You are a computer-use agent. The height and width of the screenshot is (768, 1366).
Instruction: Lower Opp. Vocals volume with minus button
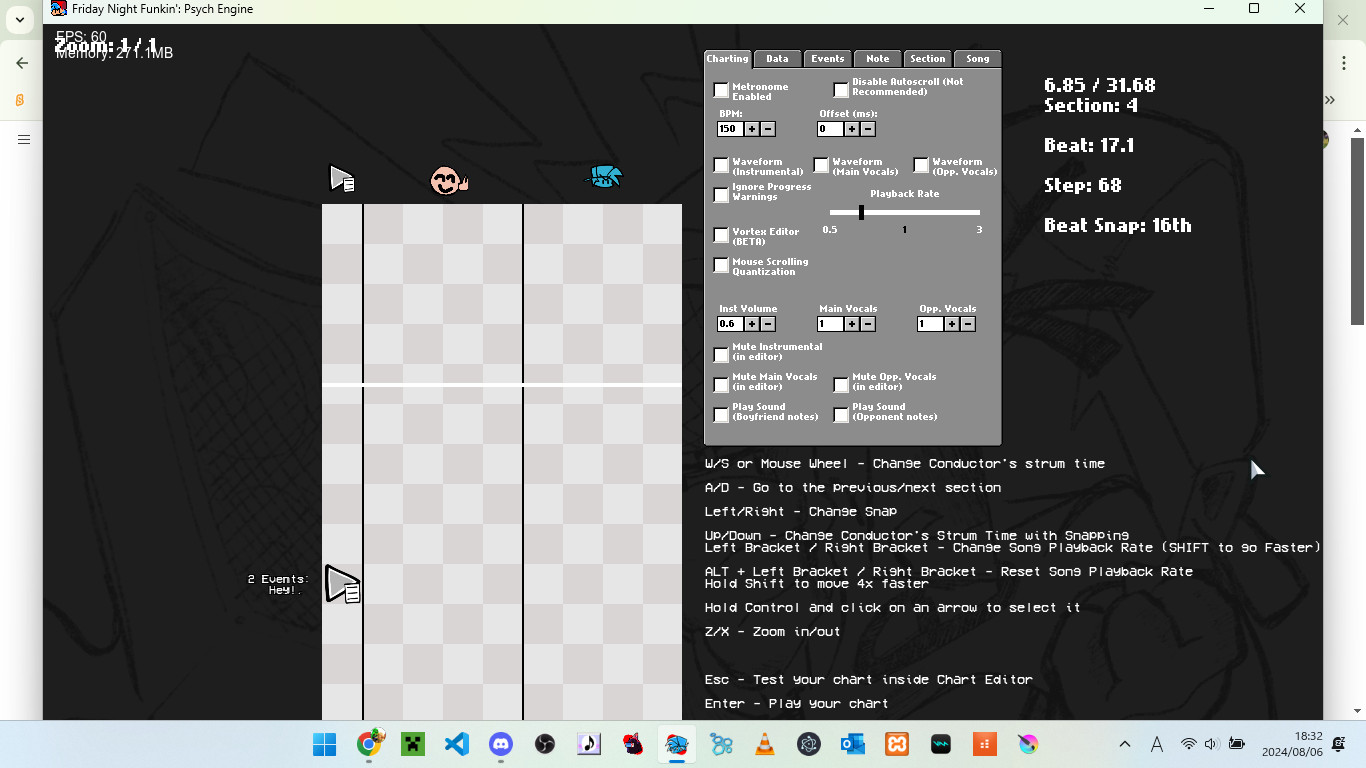pyautogui.click(x=968, y=324)
